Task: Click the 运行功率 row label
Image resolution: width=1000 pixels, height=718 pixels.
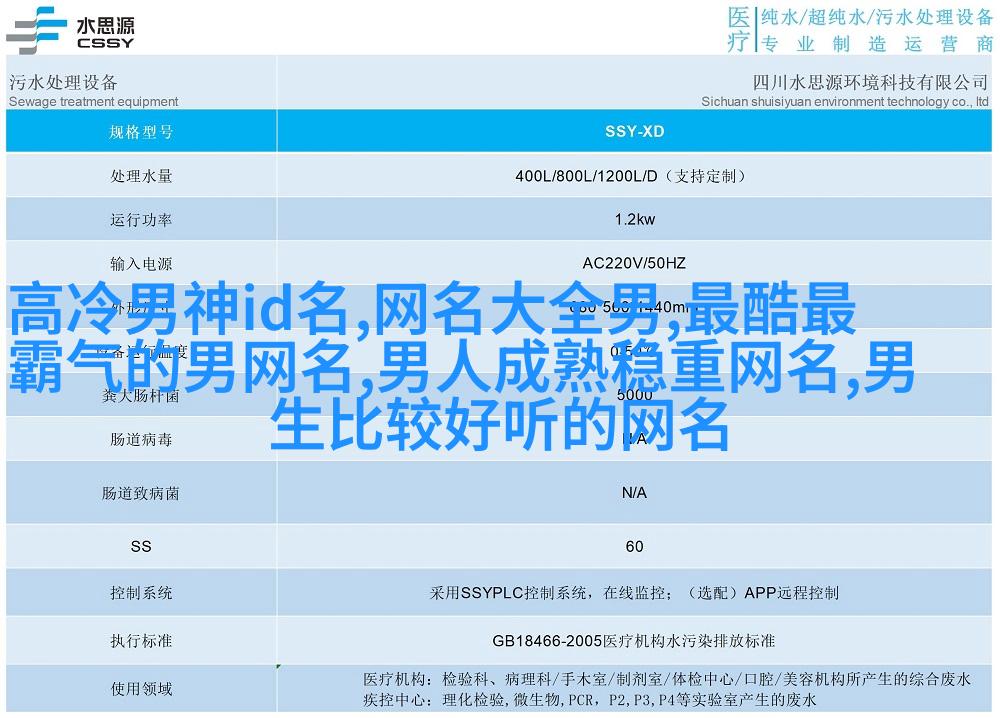Action: pos(141,220)
